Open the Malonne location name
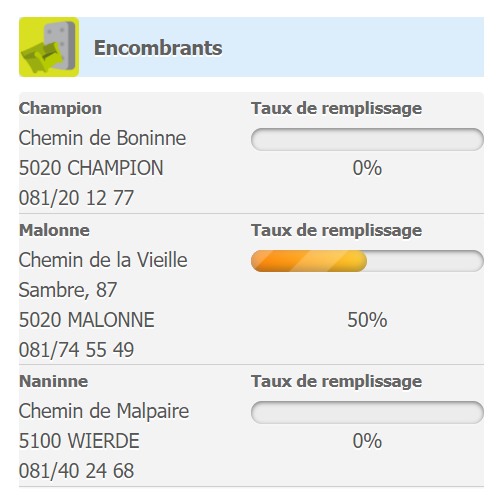Viewport: 502px width, 495px height. [54, 230]
